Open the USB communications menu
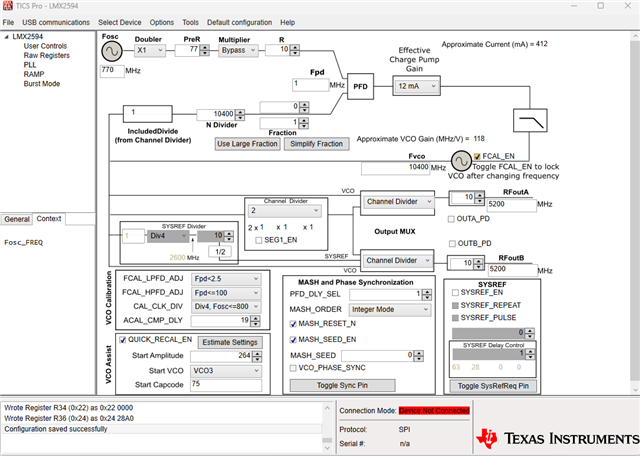 click(56, 22)
